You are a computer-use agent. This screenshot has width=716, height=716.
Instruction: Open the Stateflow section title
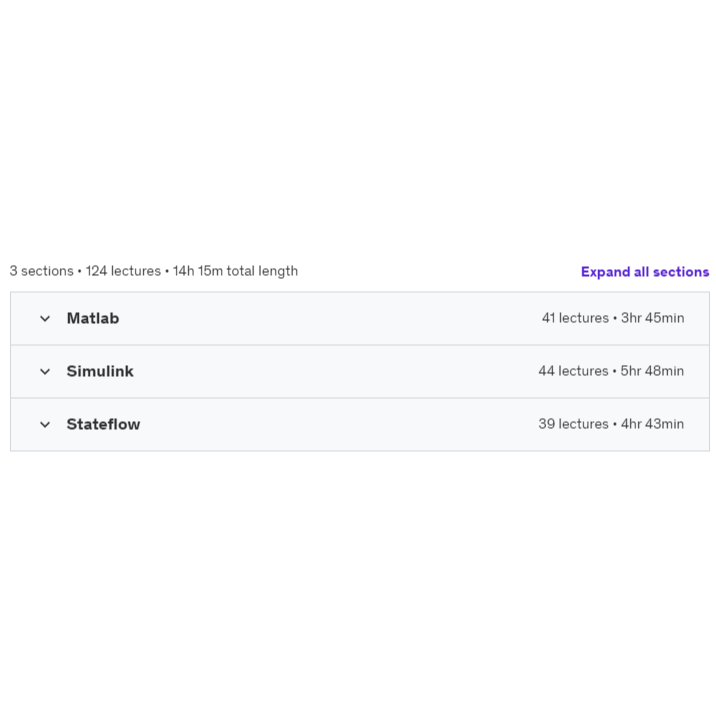coord(103,425)
